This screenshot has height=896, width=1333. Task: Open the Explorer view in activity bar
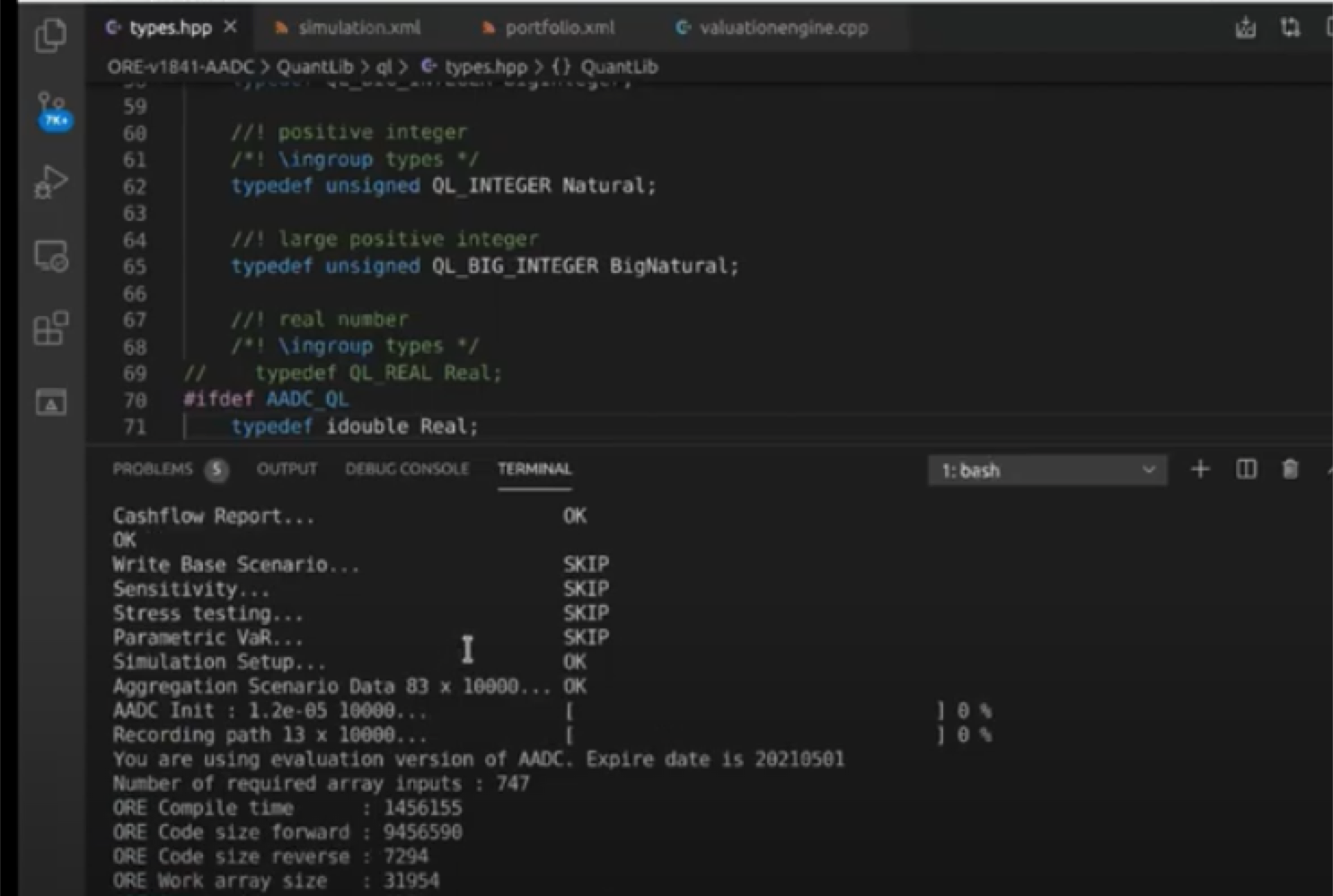[50, 36]
